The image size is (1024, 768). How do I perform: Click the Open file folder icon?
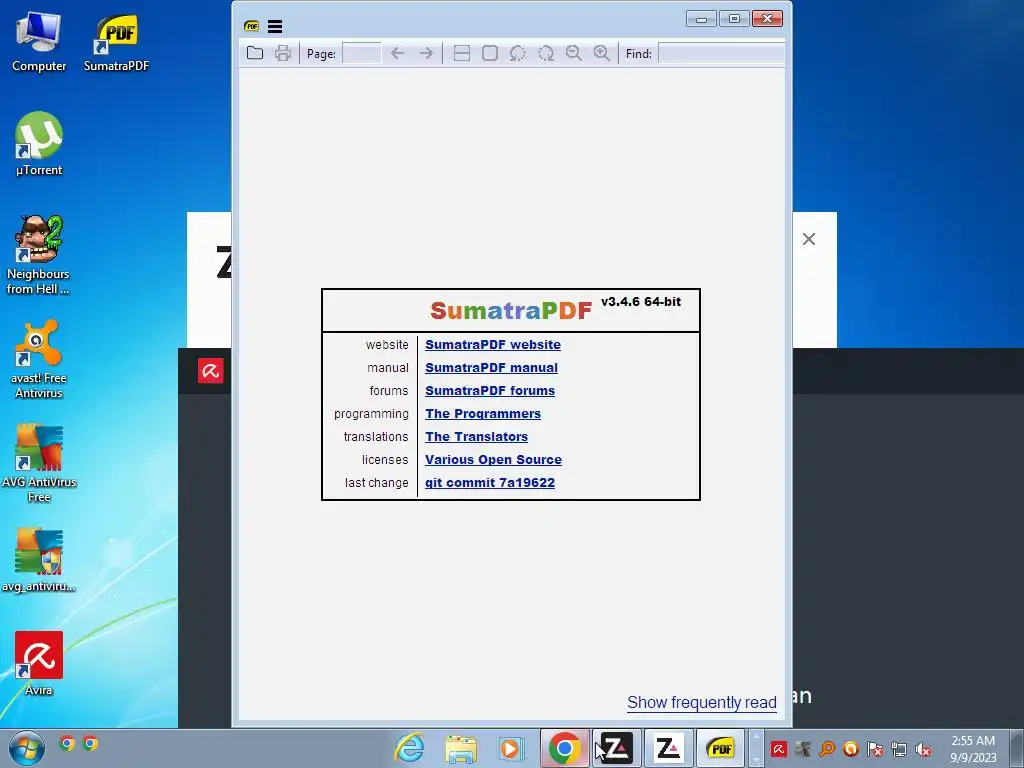point(255,54)
